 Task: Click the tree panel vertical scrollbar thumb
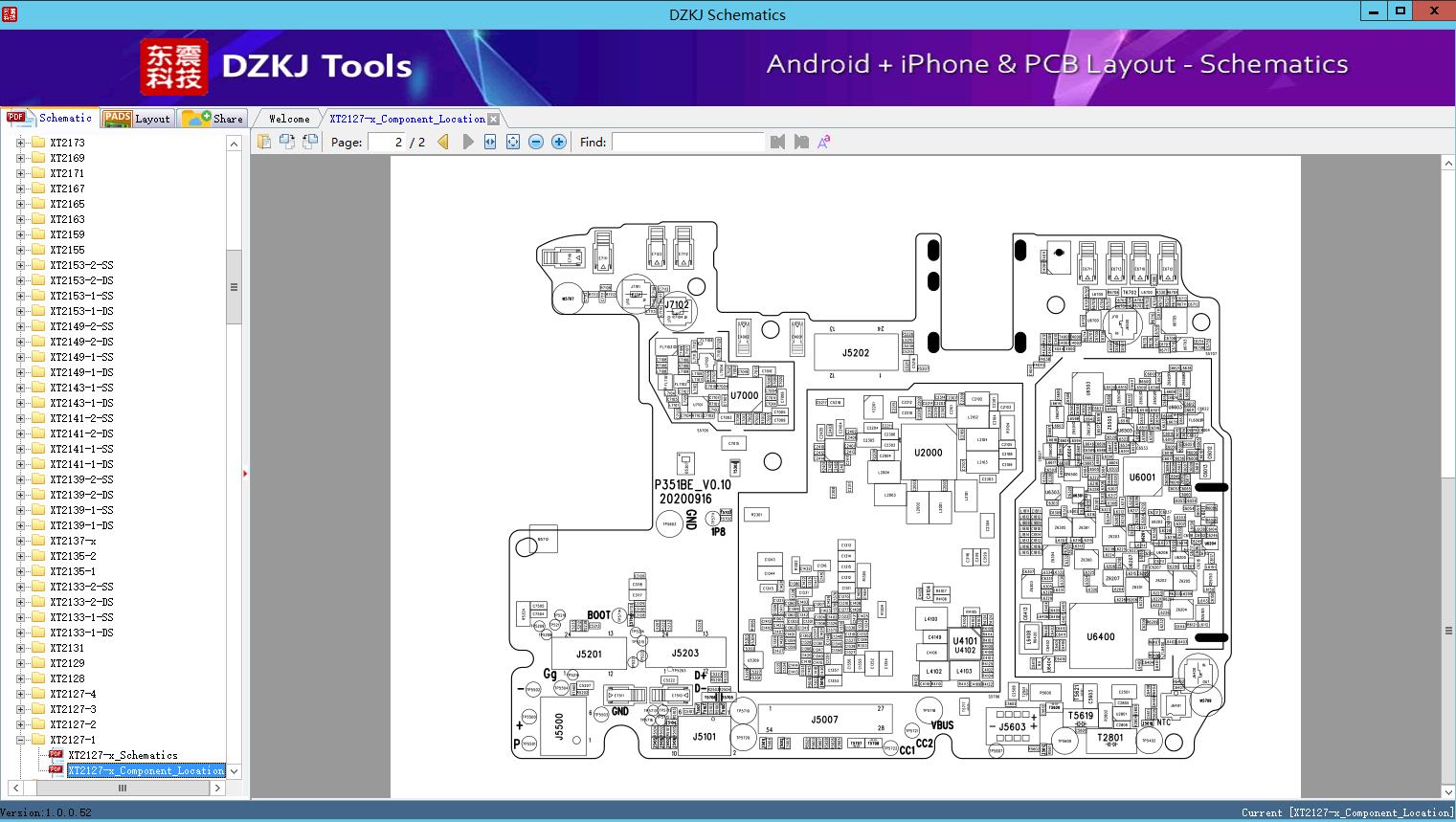(234, 286)
